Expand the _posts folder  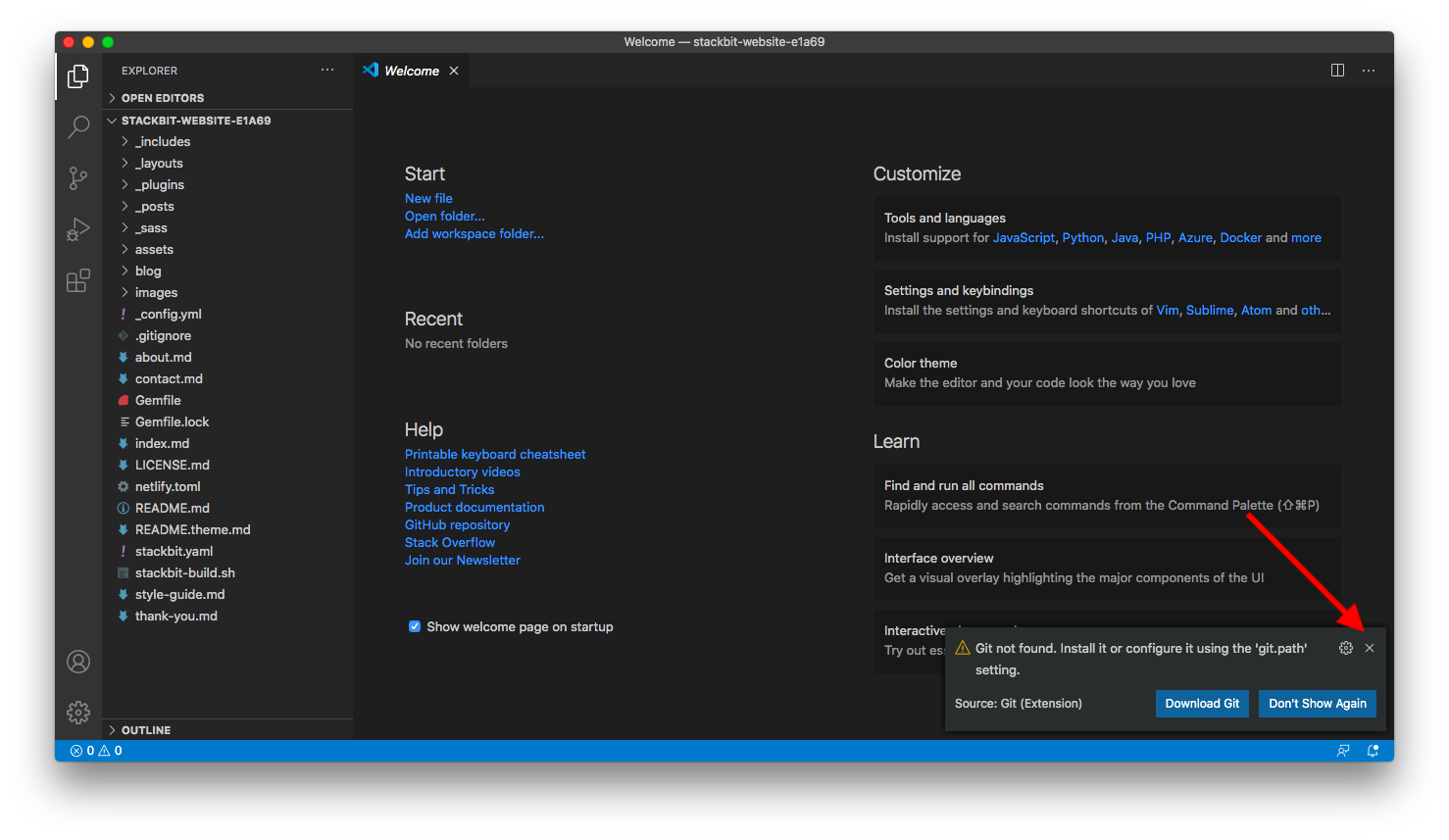[x=227, y=207]
